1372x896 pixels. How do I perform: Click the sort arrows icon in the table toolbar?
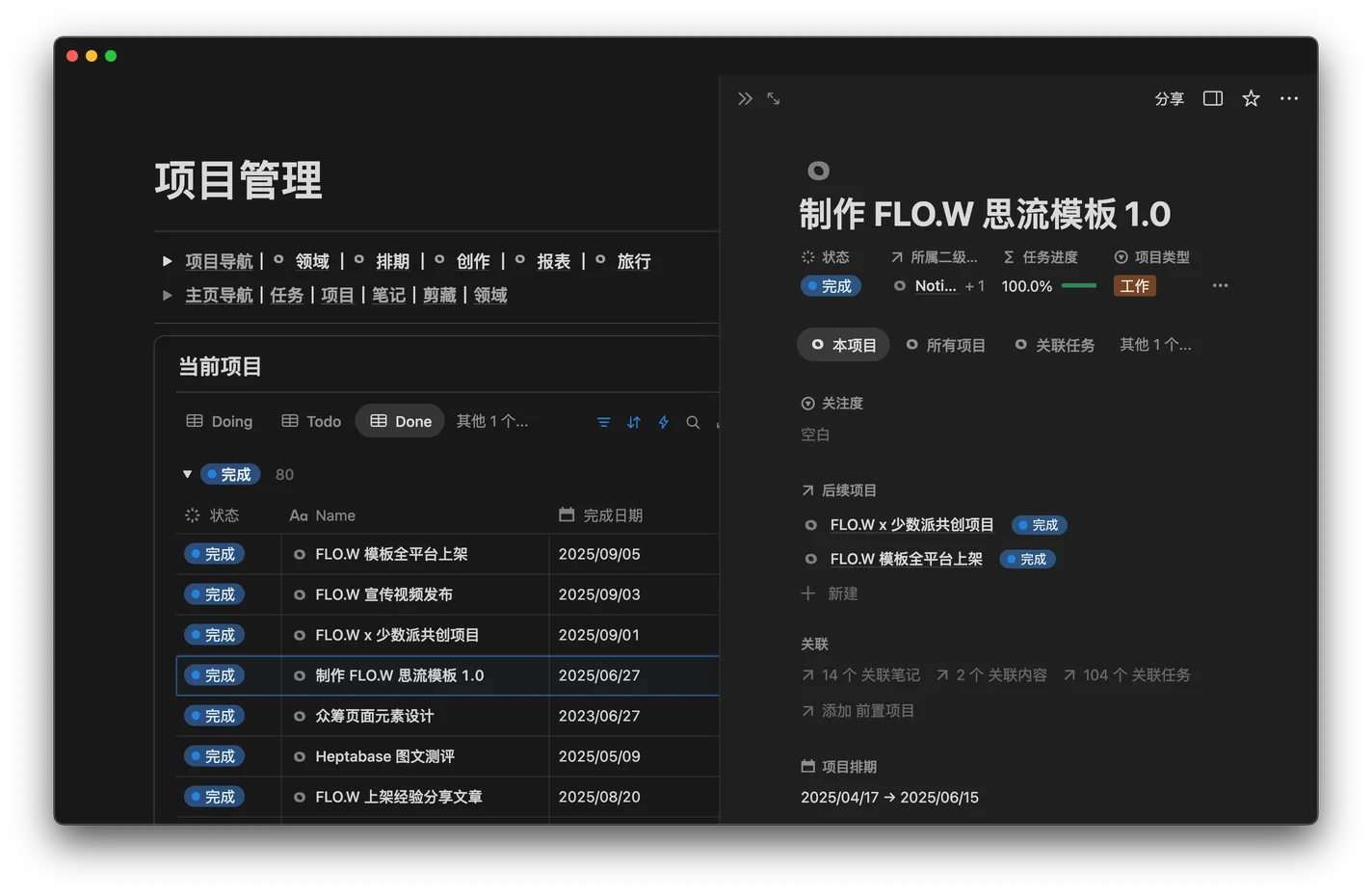coord(634,421)
